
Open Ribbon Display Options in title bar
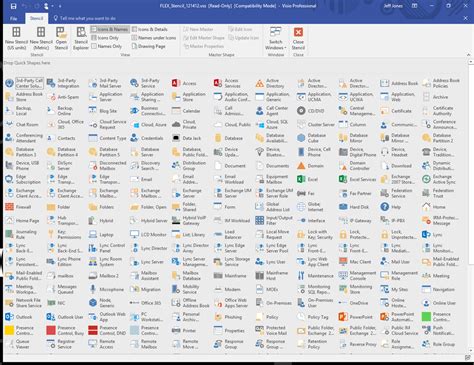[x=414, y=6]
